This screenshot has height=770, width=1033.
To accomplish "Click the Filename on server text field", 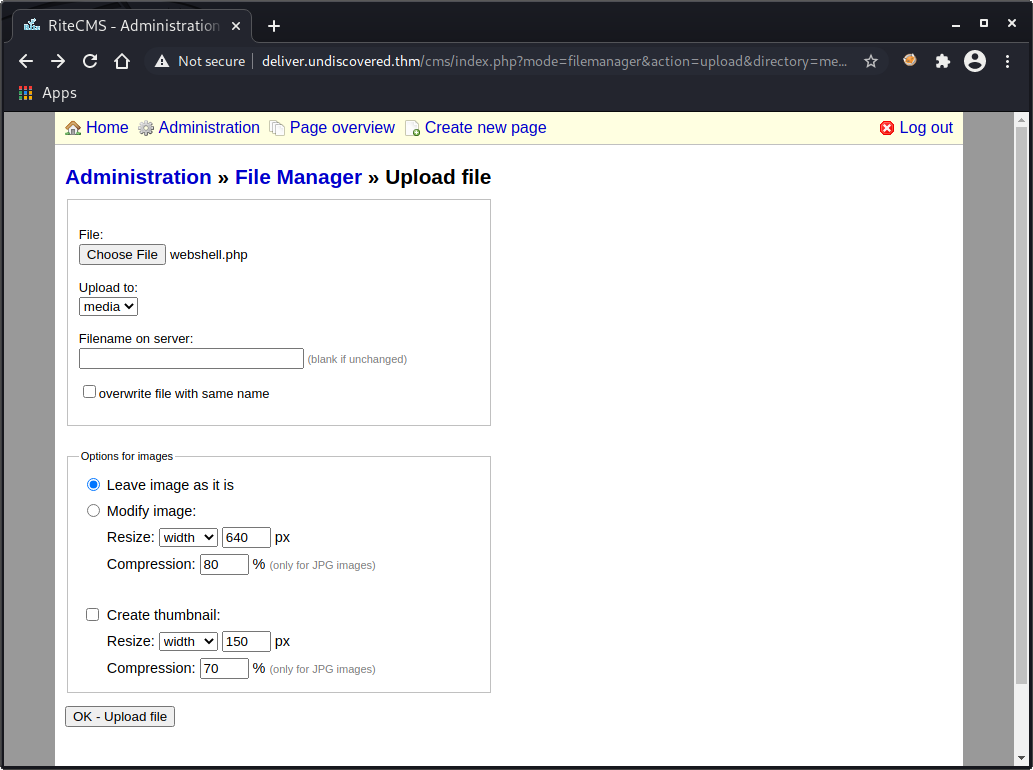I will coord(191,359).
